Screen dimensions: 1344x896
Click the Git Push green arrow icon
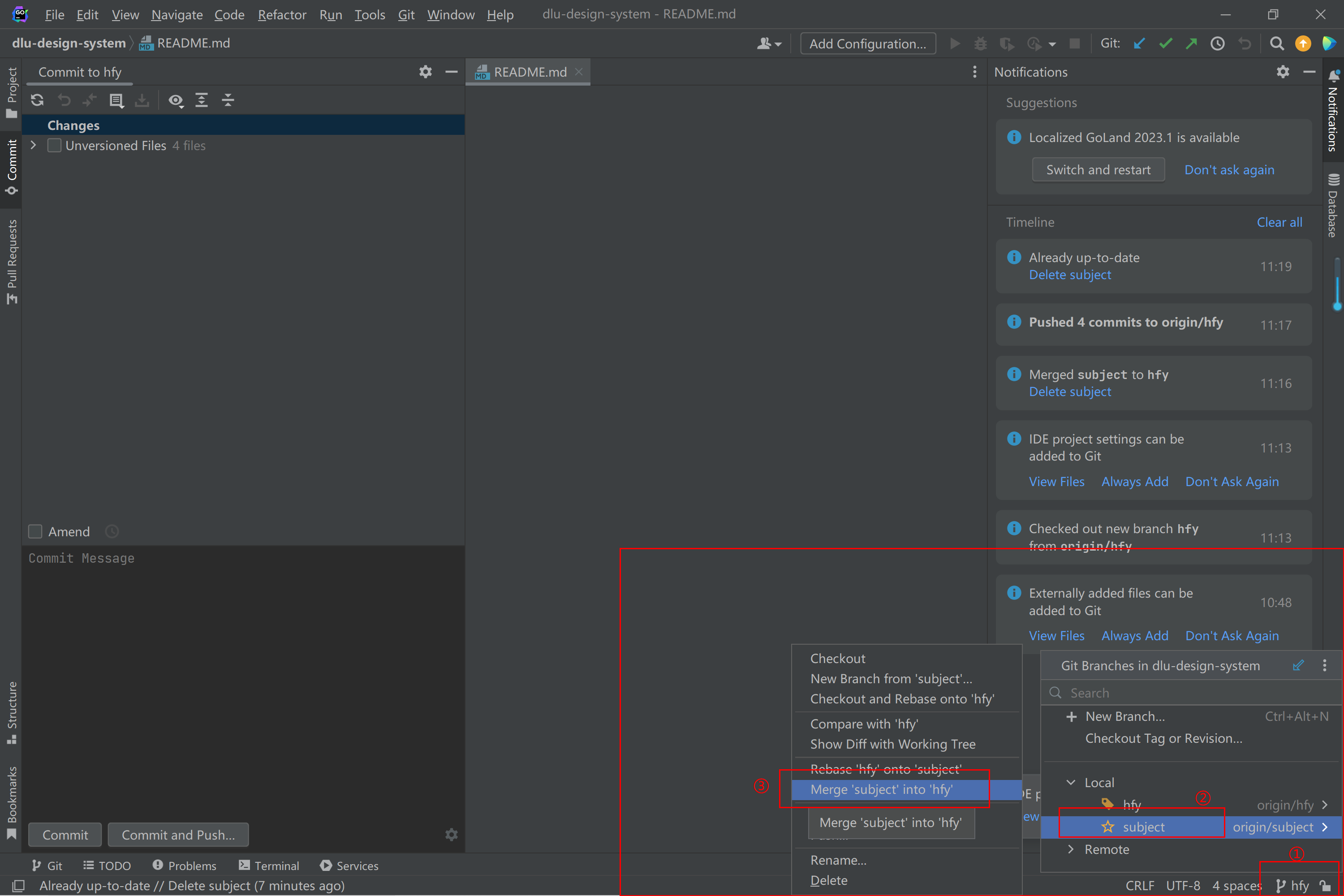[1191, 43]
